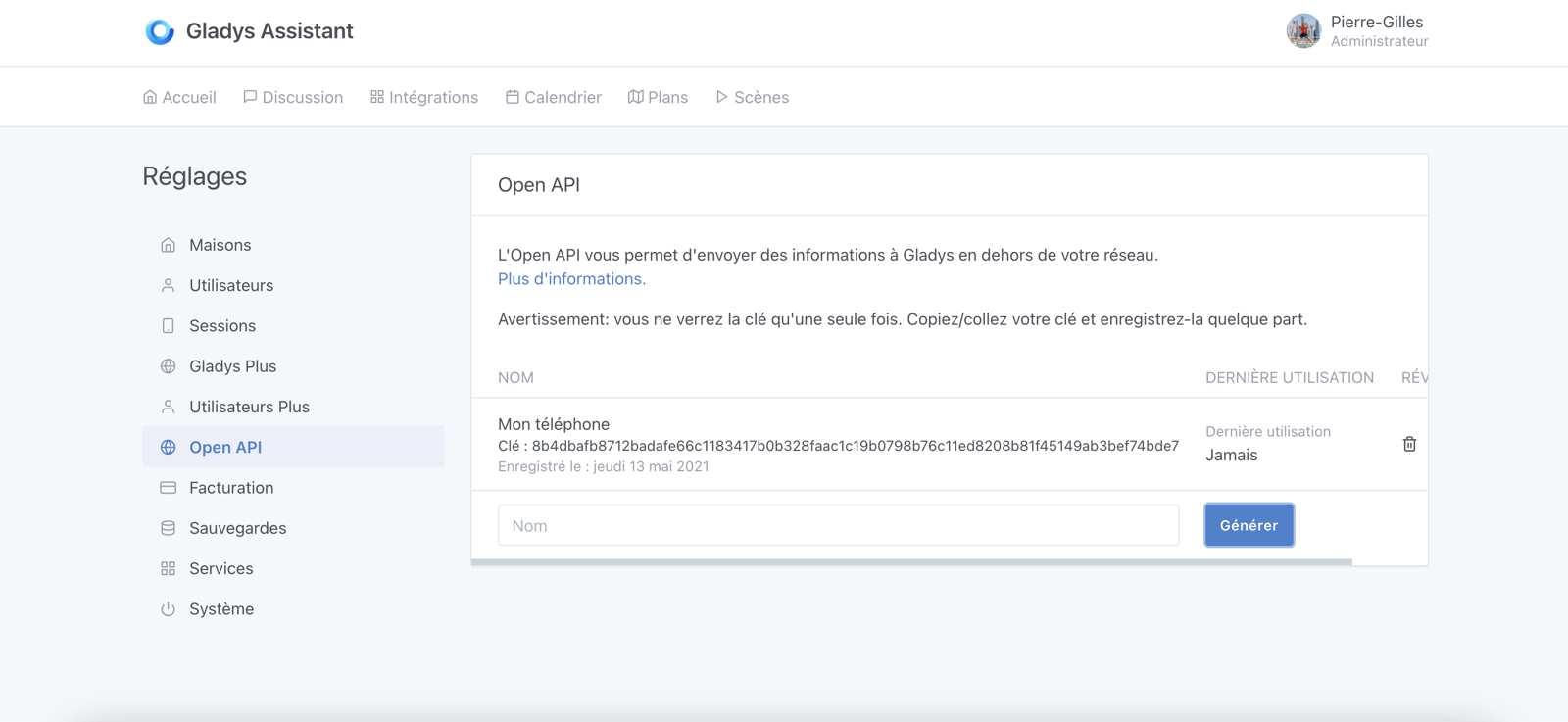Open the Intégrations tab
The width and height of the screenshot is (1568, 722).
pos(424,97)
